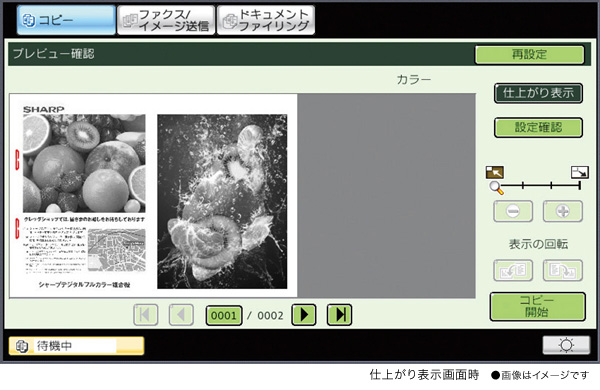This screenshot has height=390, width=600.
Task: Click the zoom level slider track
Action: (537, 186)
